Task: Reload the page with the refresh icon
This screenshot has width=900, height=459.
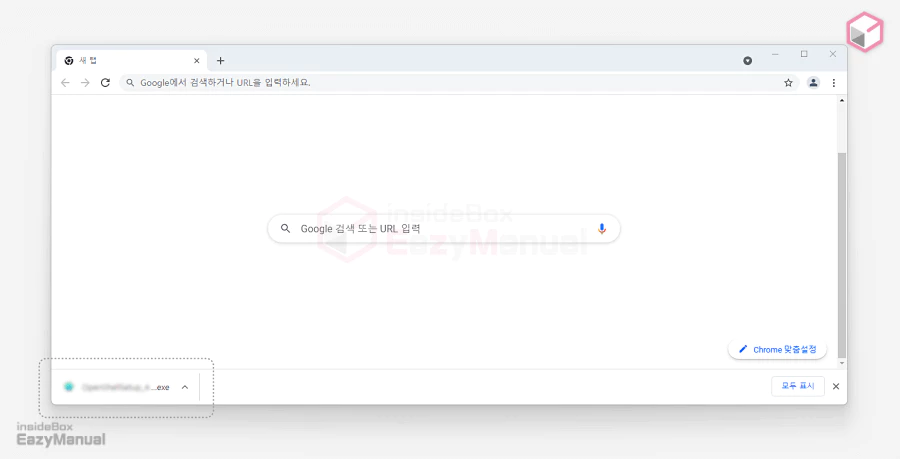Action: coord(105,83)
